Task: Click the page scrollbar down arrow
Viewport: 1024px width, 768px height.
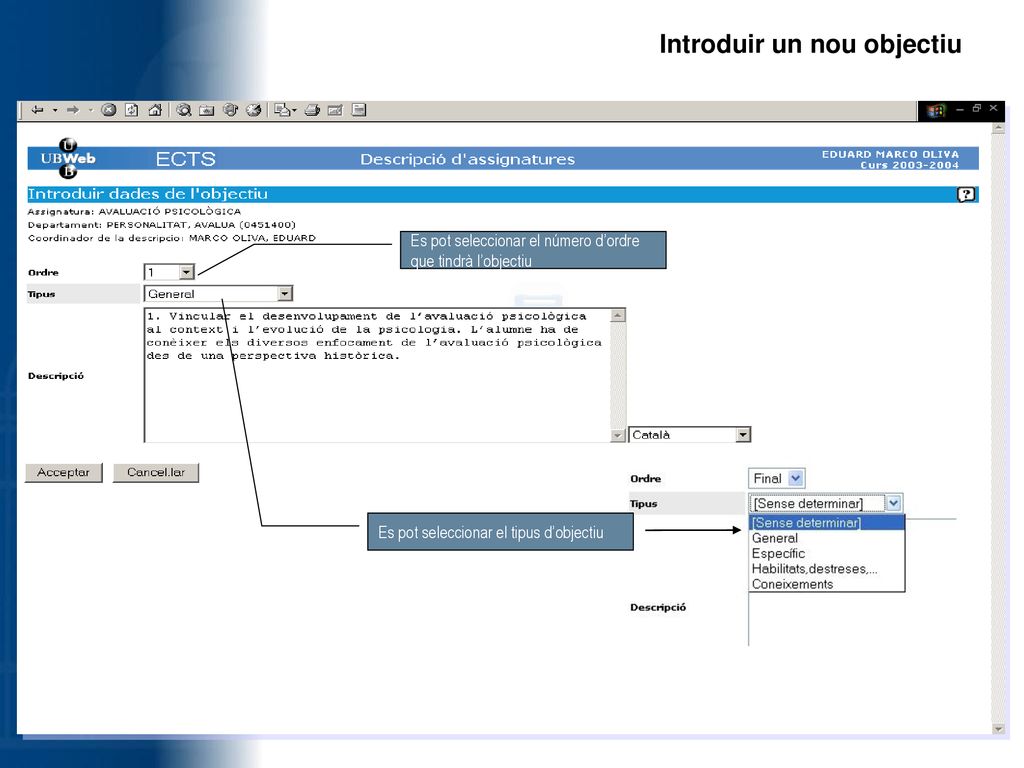Action: click(x=998, y=729)
